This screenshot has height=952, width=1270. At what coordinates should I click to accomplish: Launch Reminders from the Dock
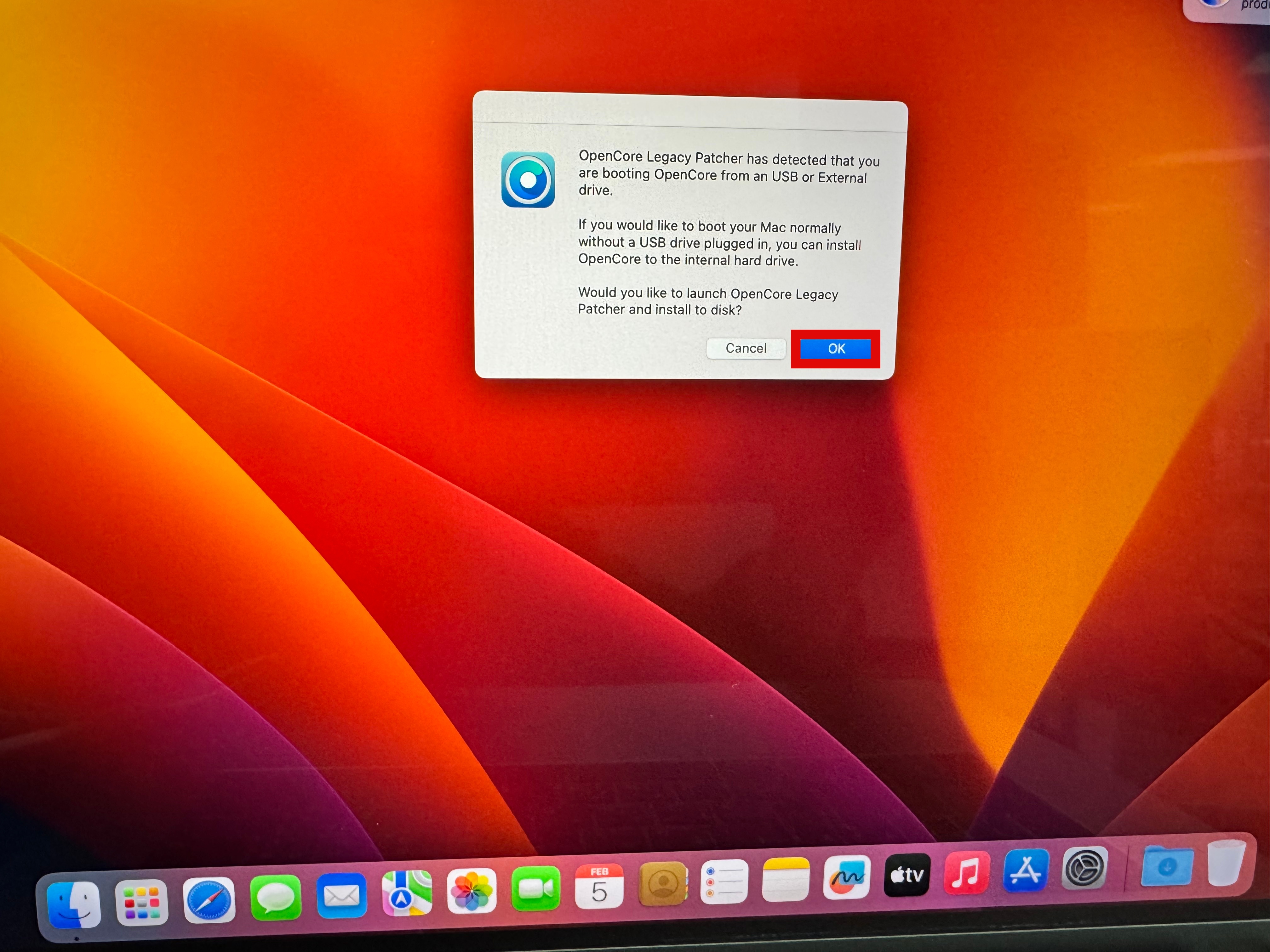point(724,881)
